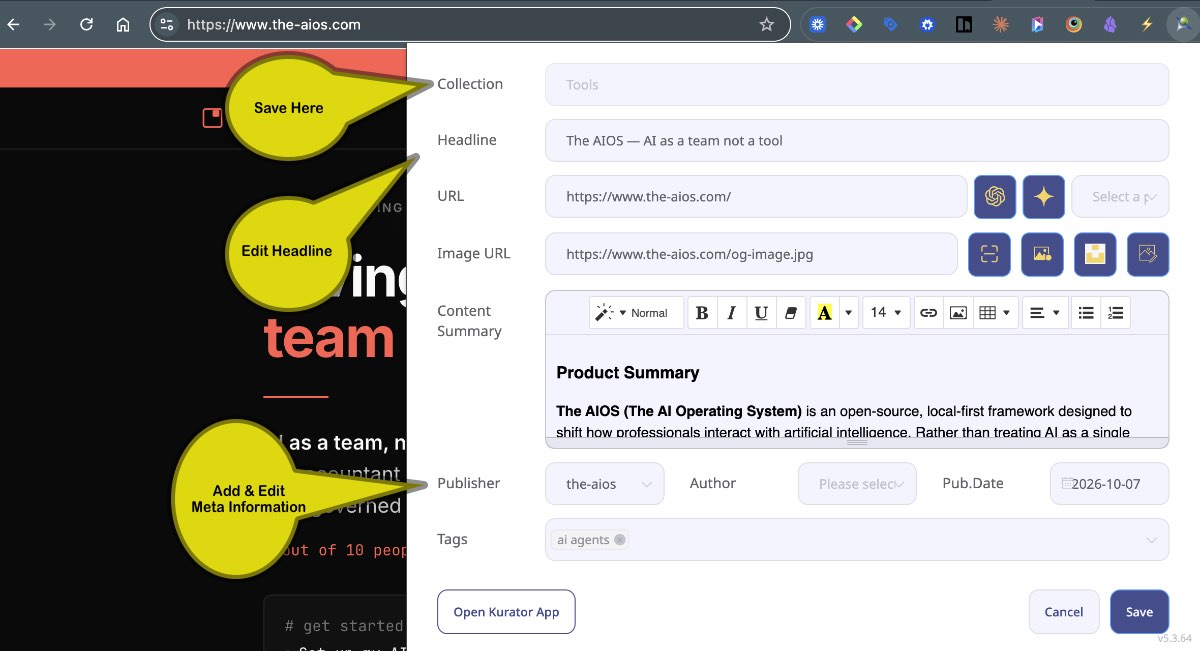Viewport: 1200px width, 651px height.
Task: Click the browser address bar
Action: [x=469, y=24]
